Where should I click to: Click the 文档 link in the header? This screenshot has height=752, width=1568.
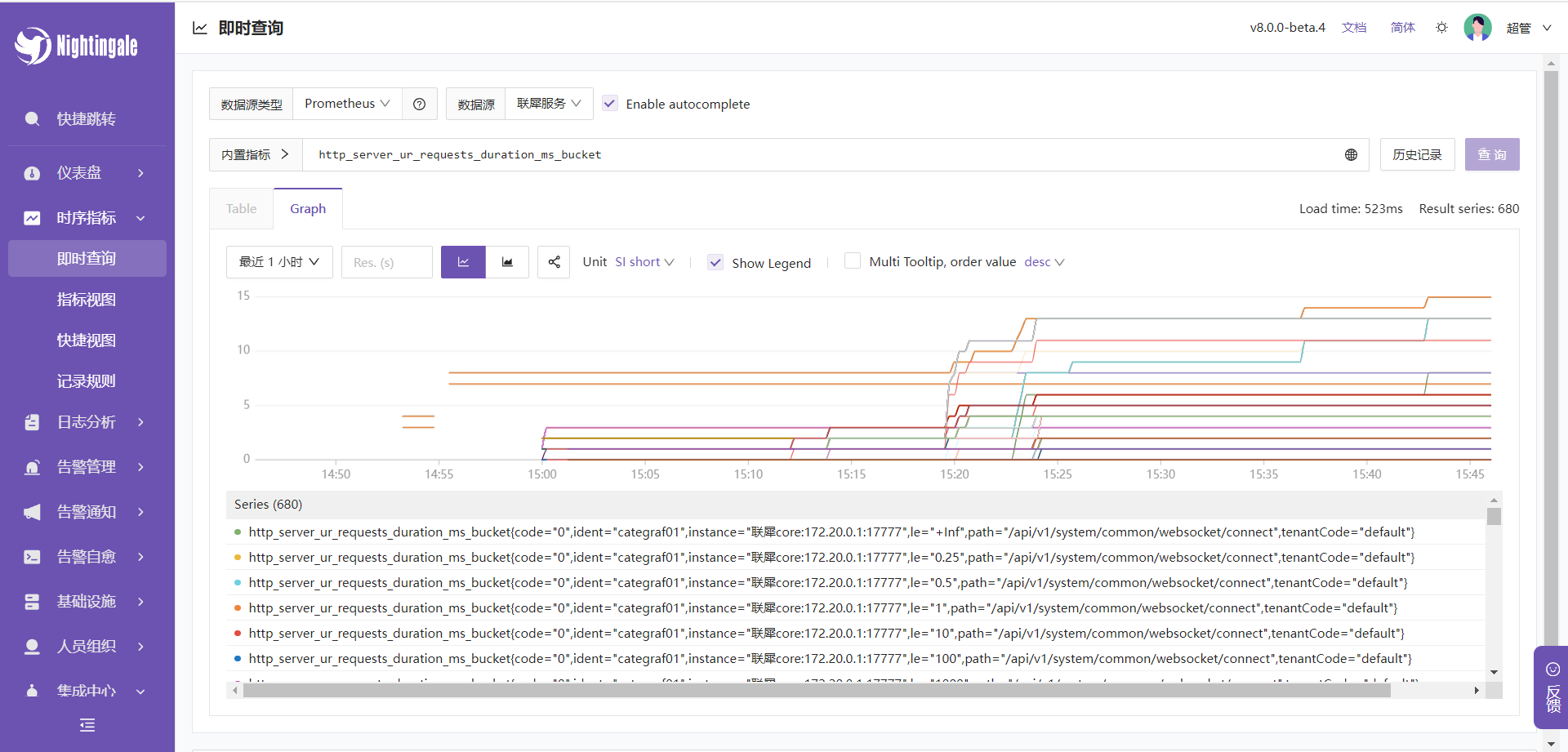click(x=1353, y=28)
